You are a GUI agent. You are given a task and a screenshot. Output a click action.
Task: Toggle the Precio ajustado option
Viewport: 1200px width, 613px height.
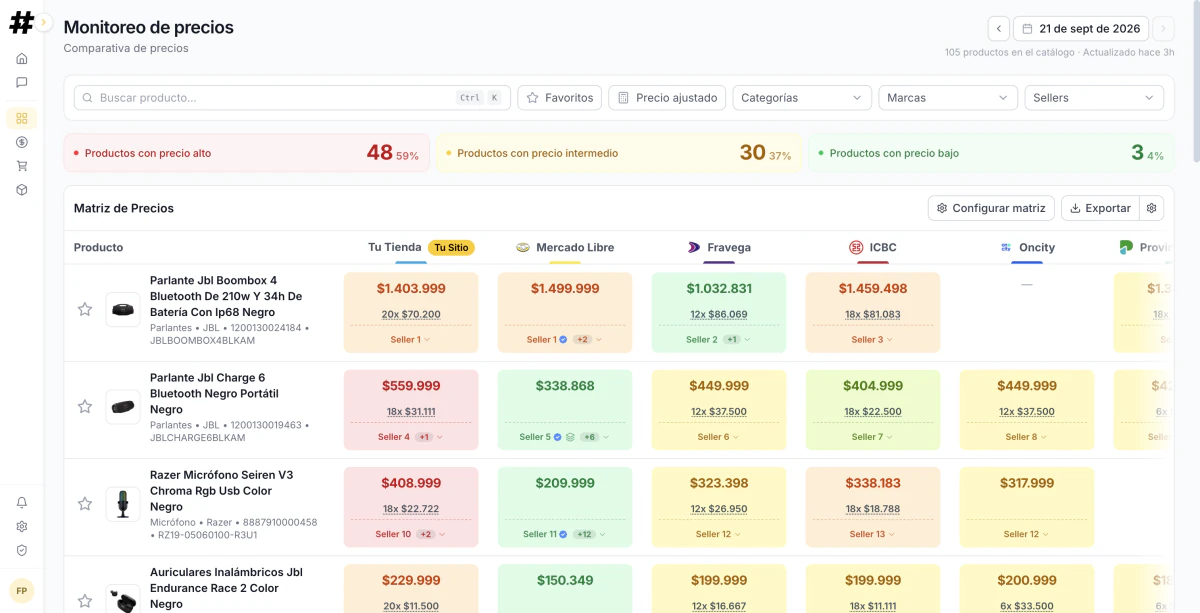tap(667, 98)
